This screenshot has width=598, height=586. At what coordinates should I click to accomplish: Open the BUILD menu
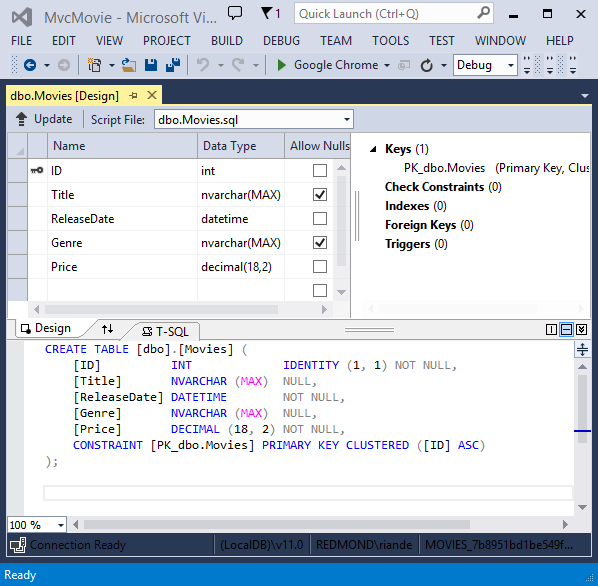(x=227, y=40)
